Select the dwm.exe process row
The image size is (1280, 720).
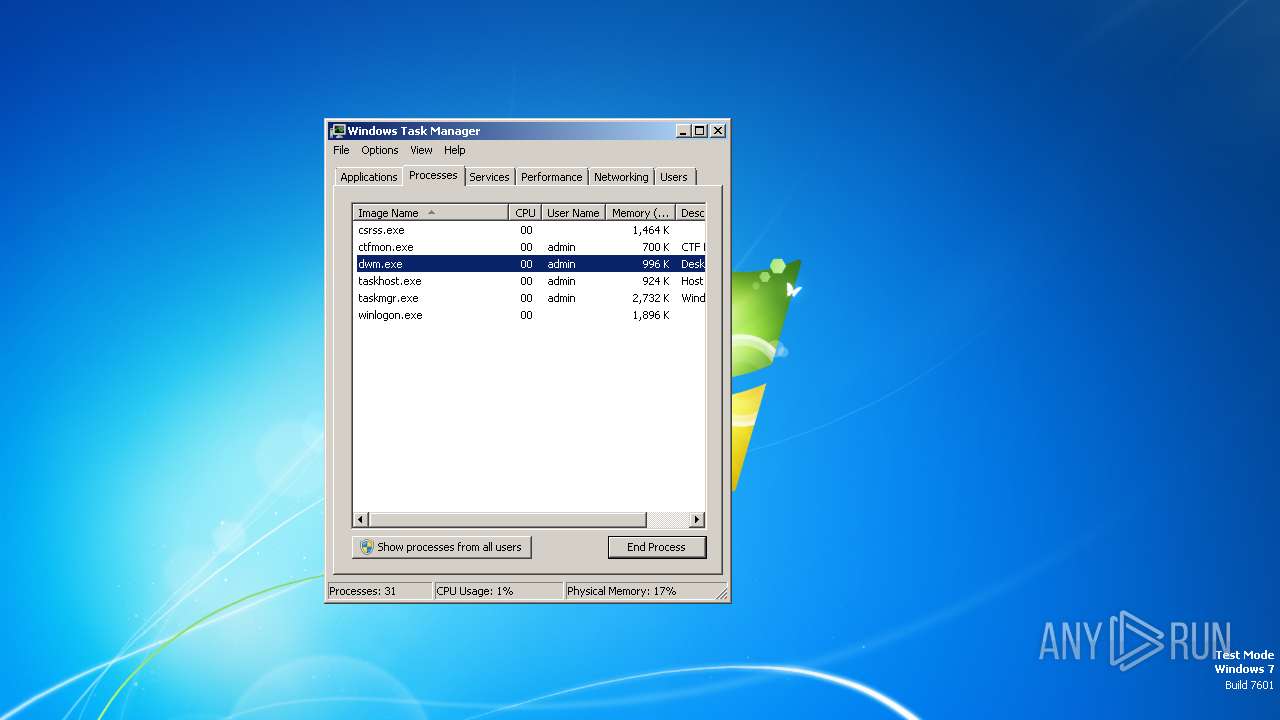click(530, 264)
